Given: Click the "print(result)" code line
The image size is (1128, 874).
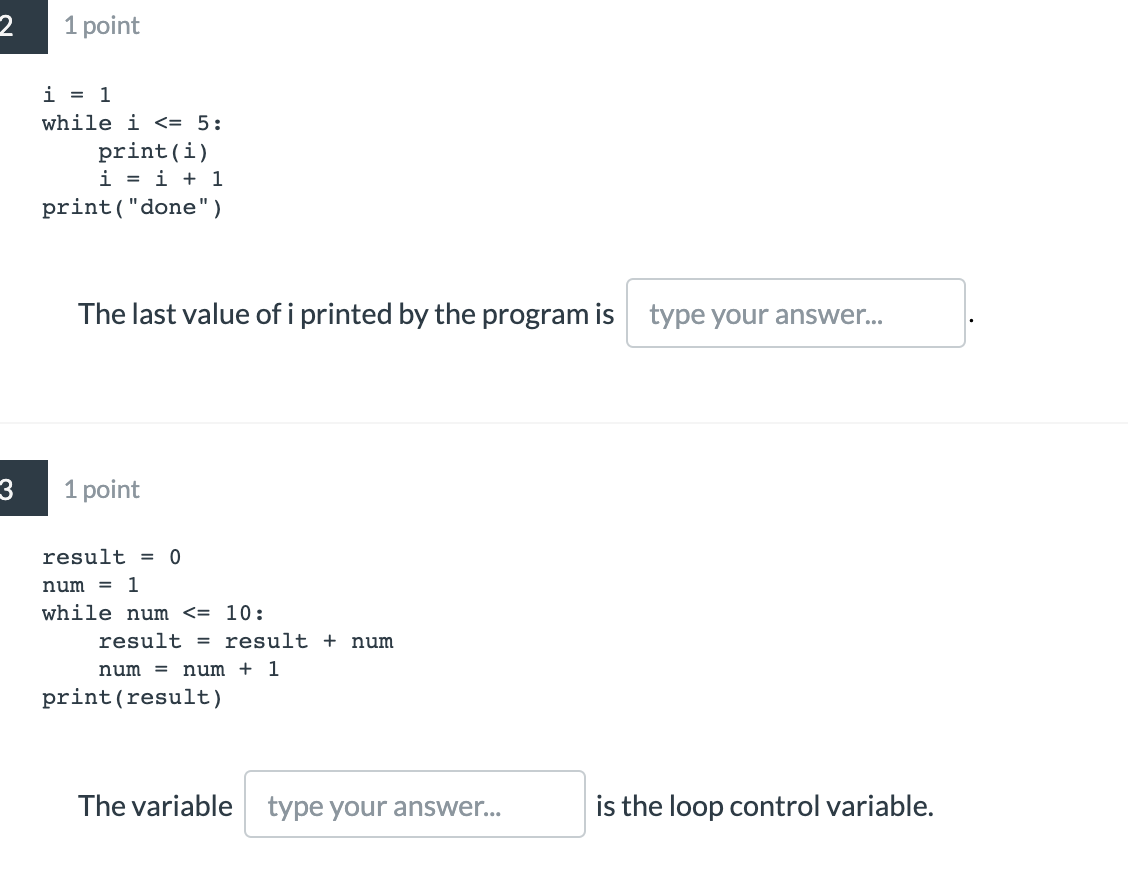Looking at the screenshot, I should (x=132, y=697).
